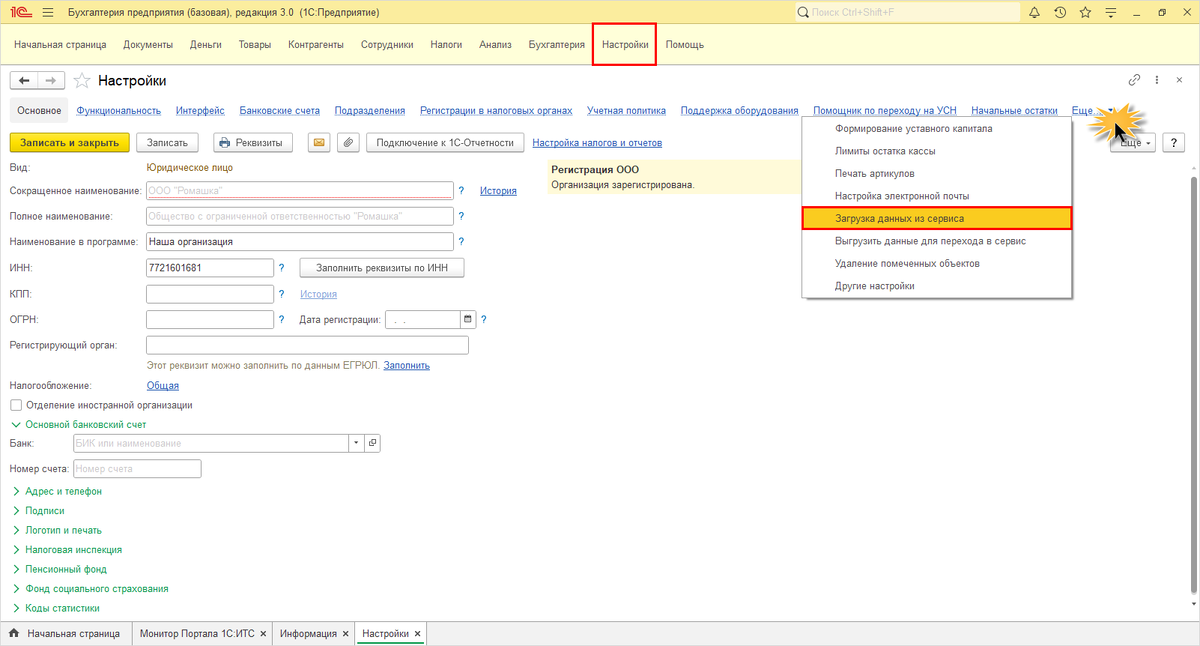1200x646 pixels.
Task: Open Настройка налогов и отчетов link
Action: pos(597,143)
